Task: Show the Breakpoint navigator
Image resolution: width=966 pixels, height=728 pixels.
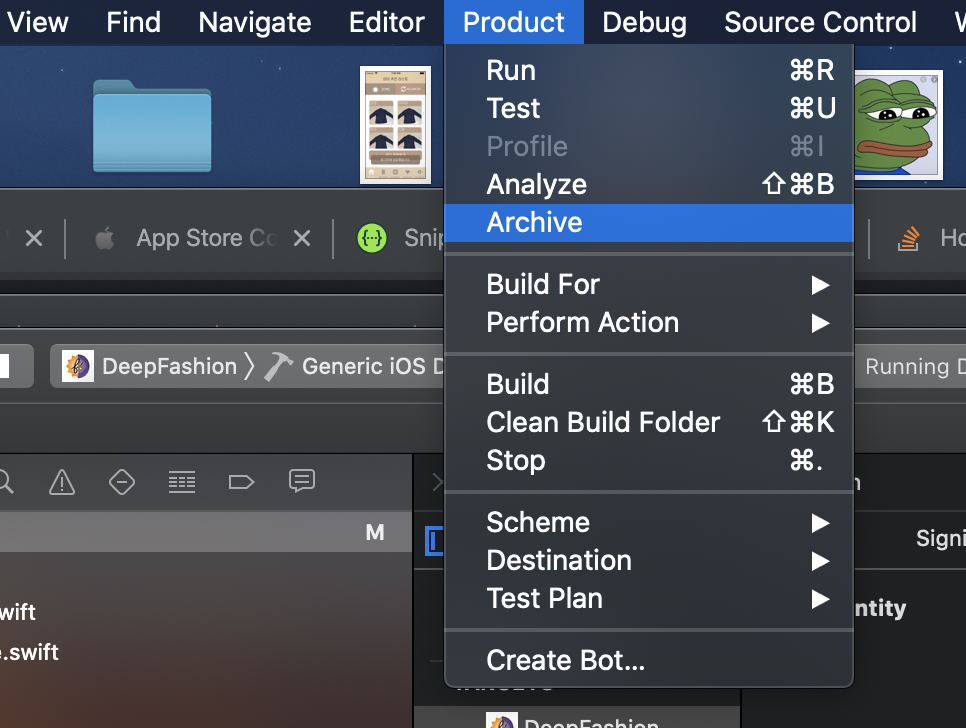Action: 241,482
